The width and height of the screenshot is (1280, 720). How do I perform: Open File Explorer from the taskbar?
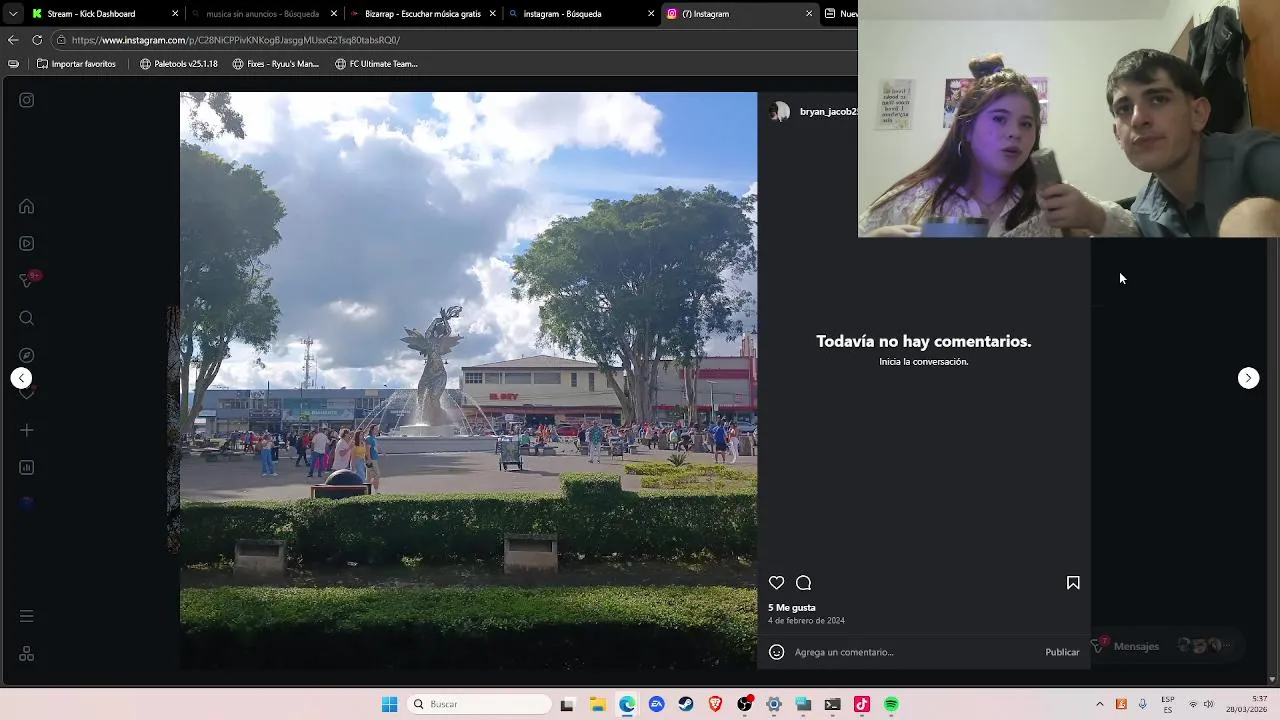pyautogui.click(x=597, y=704)
